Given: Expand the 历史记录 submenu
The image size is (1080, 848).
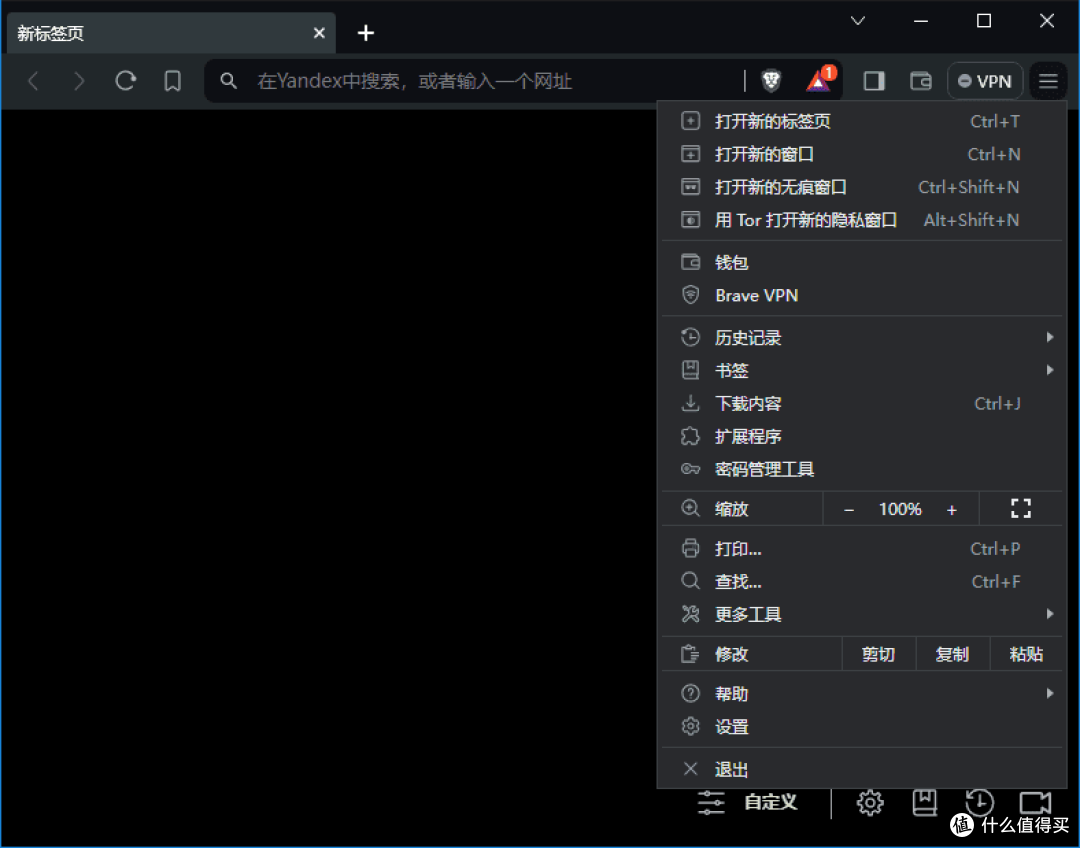Looking at the screenshot, I should (861, 338).
